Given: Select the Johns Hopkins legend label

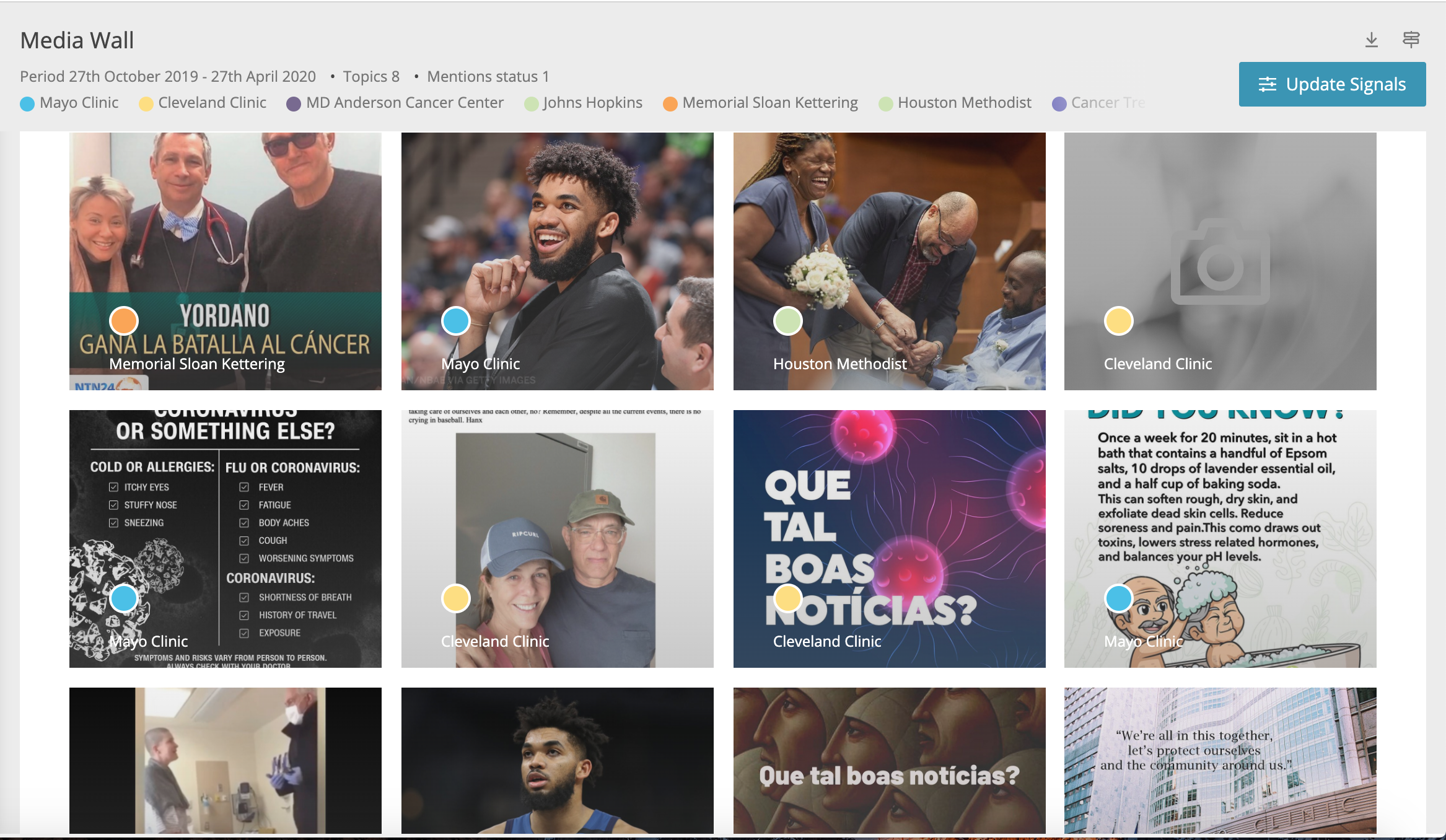Looking at the screenshot, I should (593, 103).
